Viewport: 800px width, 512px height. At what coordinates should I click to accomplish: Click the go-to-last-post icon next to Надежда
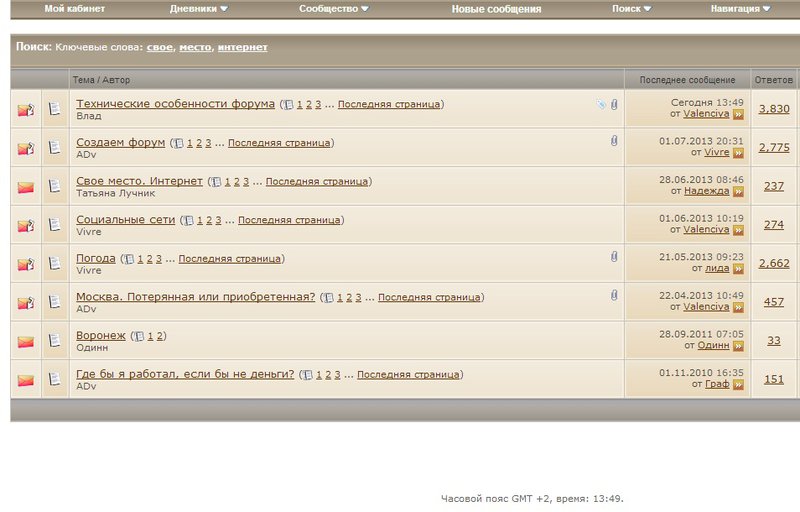point(739,192)
